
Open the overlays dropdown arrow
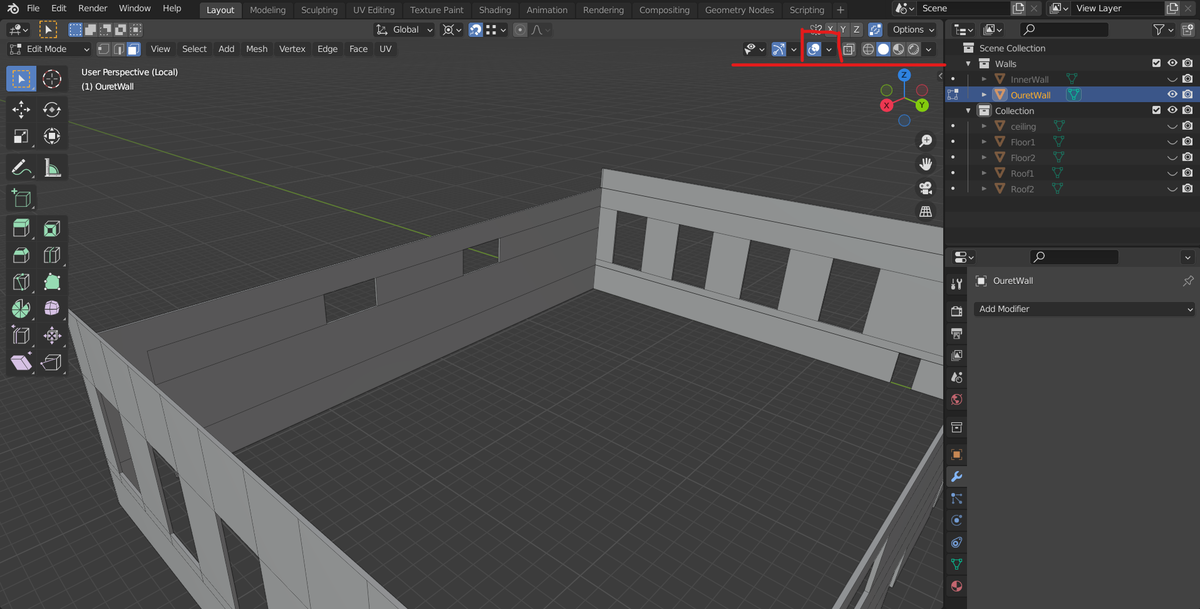(829, 49)
